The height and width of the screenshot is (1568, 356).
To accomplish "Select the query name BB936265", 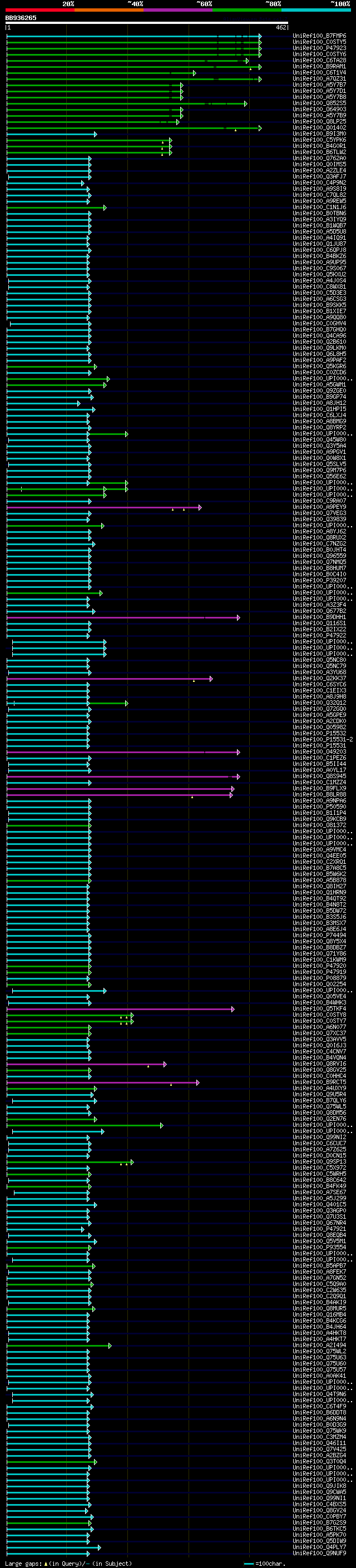I will (x=21, y=18).
